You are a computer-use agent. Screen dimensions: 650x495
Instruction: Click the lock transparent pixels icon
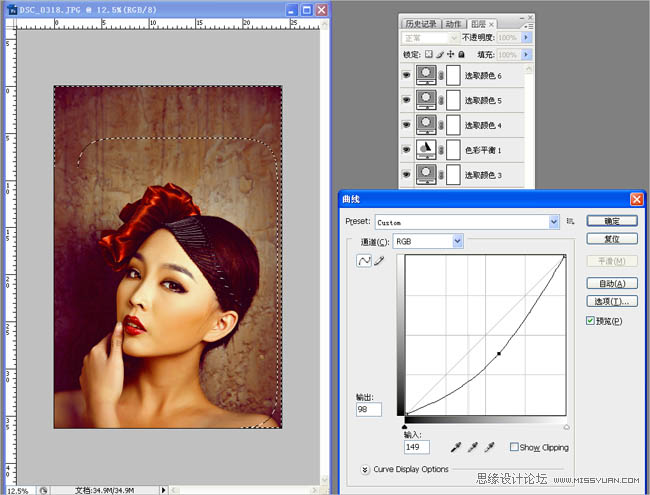click(x=429, y=54)
